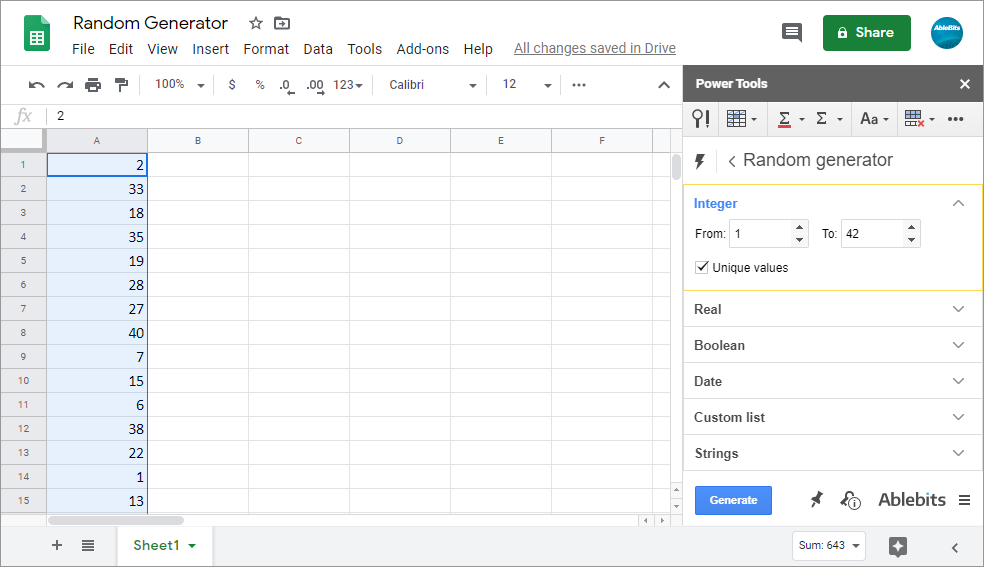This screenshot has height=567, width=984.
Task: Open Ablebits account avatar
Action: coord(946,33)
